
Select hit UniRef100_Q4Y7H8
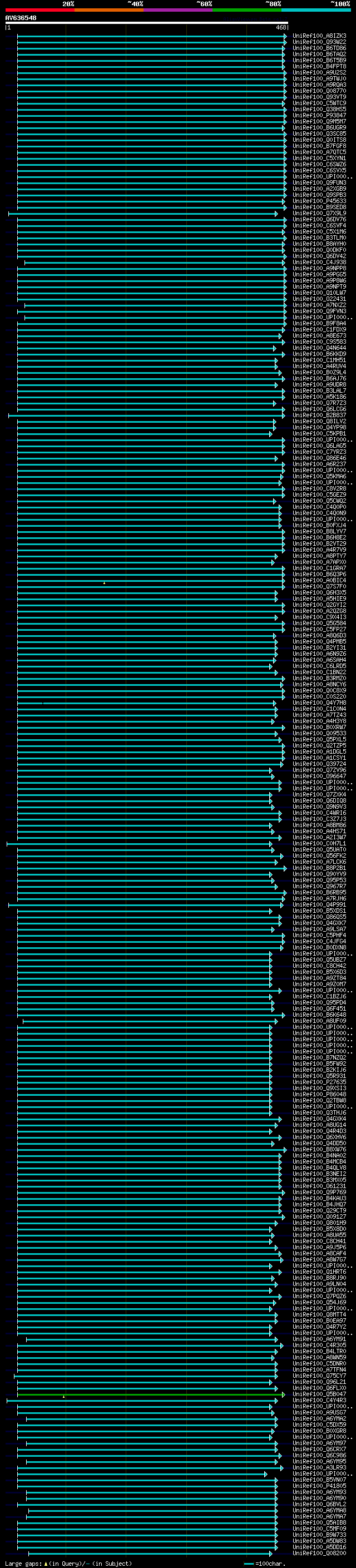(x=319, y=703)
